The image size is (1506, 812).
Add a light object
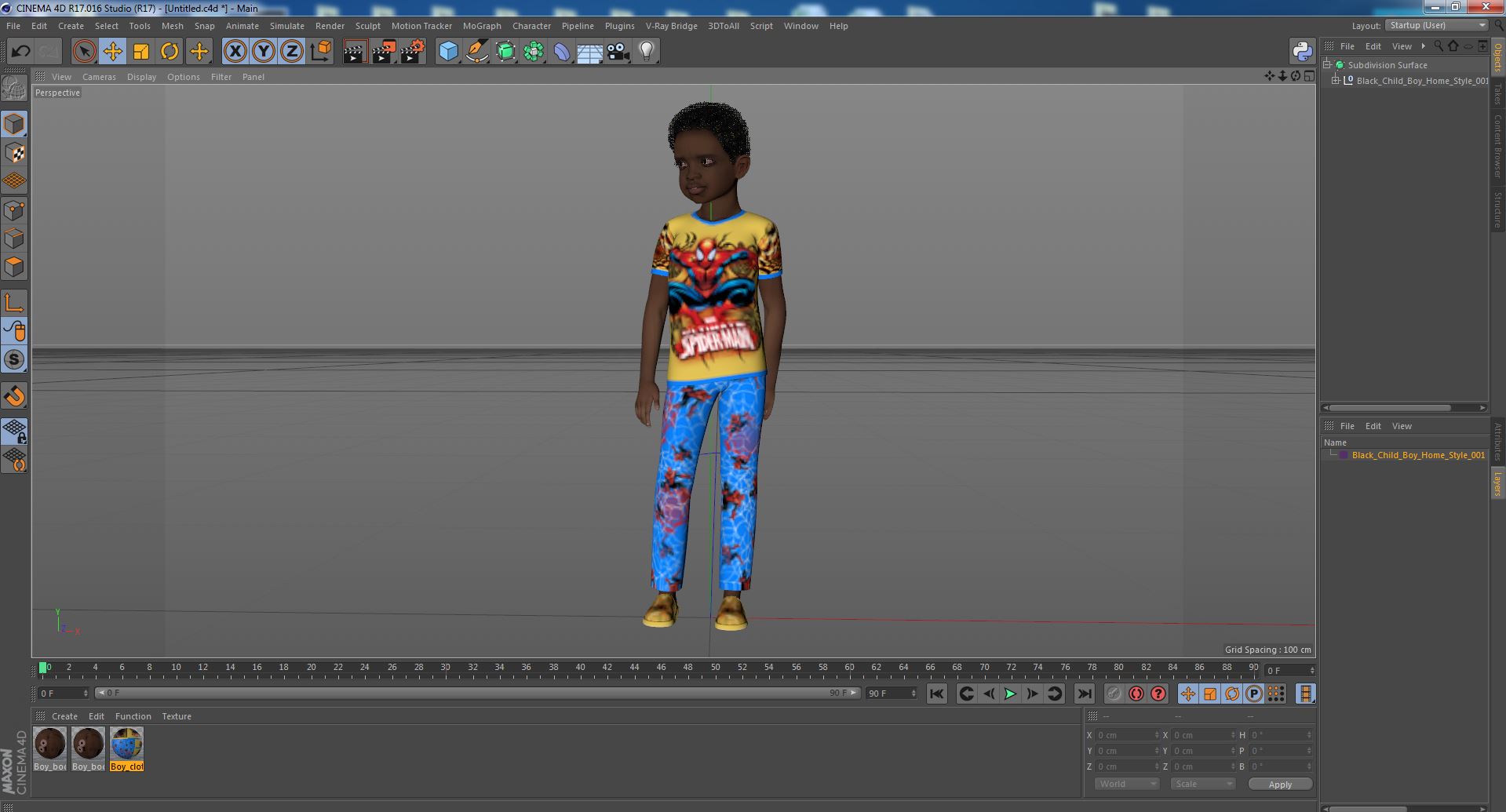[x=646, y=52]
